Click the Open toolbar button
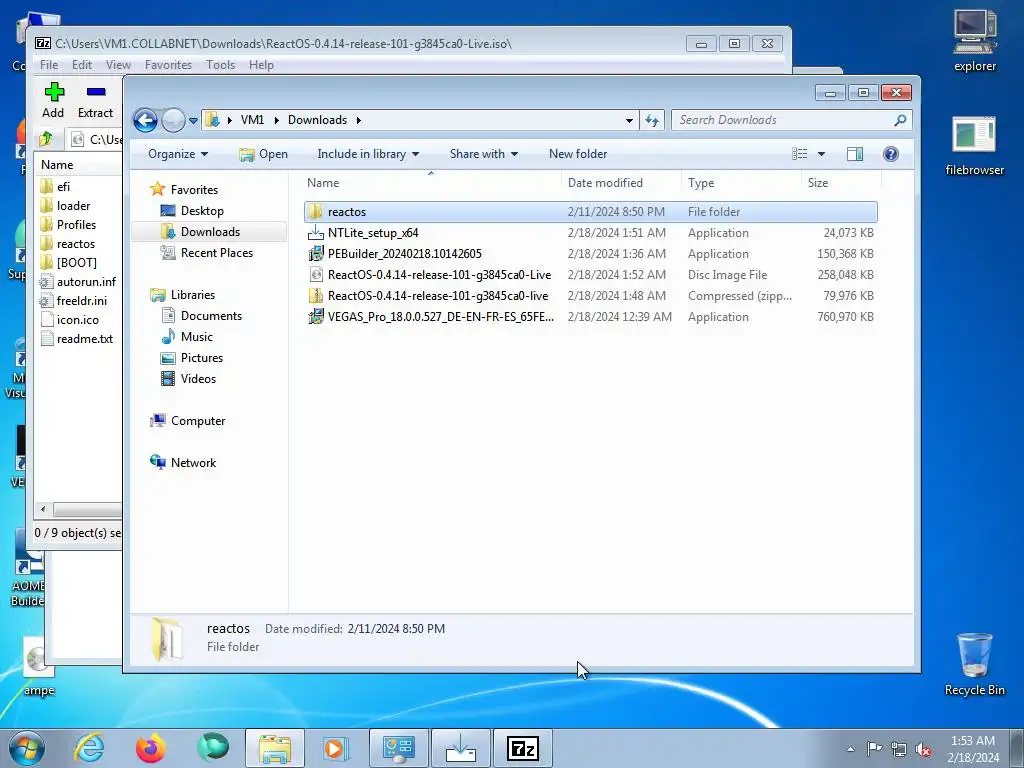 click(263, 154)
